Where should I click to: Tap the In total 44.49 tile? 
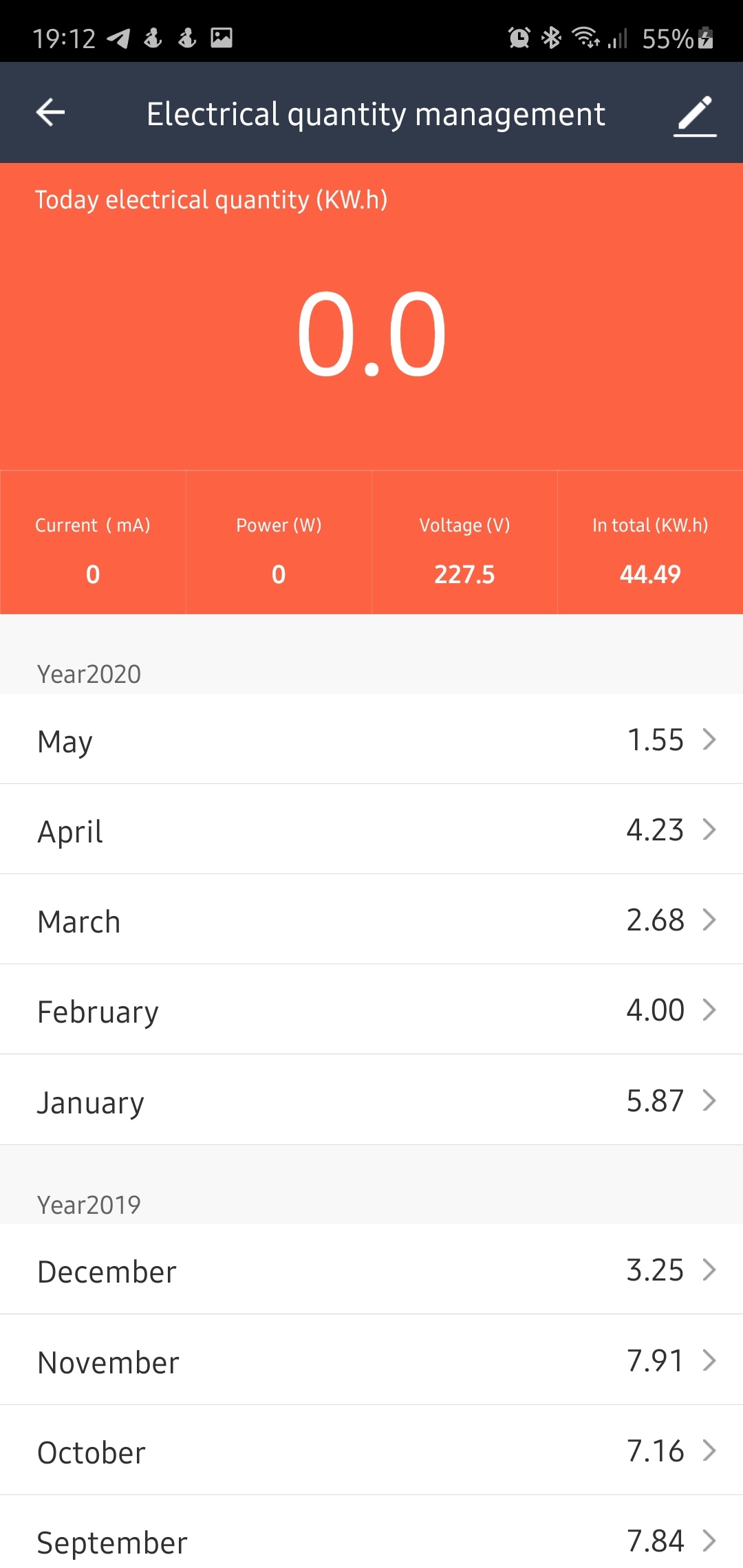(650, 543)
